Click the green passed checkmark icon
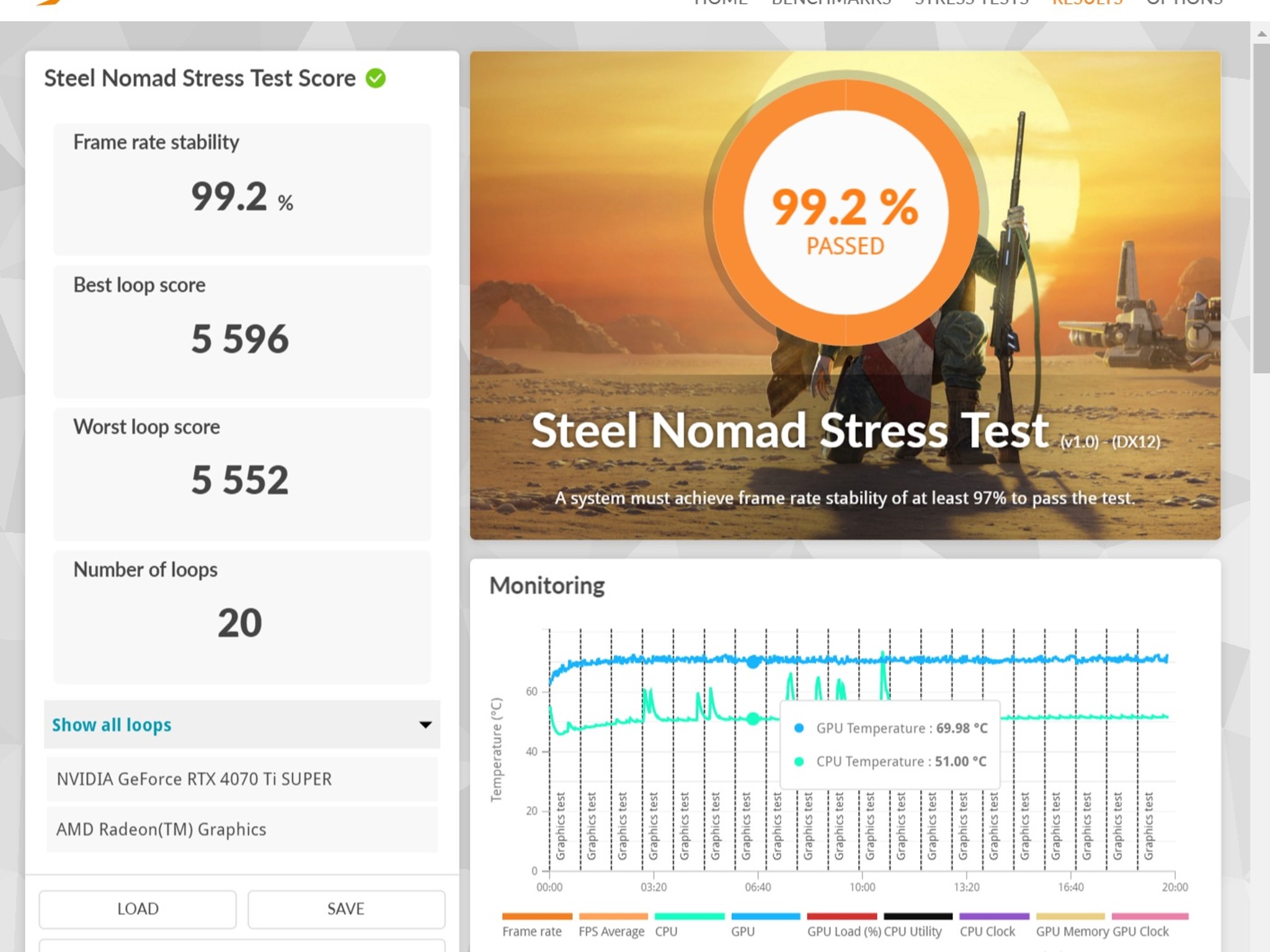The width and height of the screenshot is (1270, 952). click(375, 79)
